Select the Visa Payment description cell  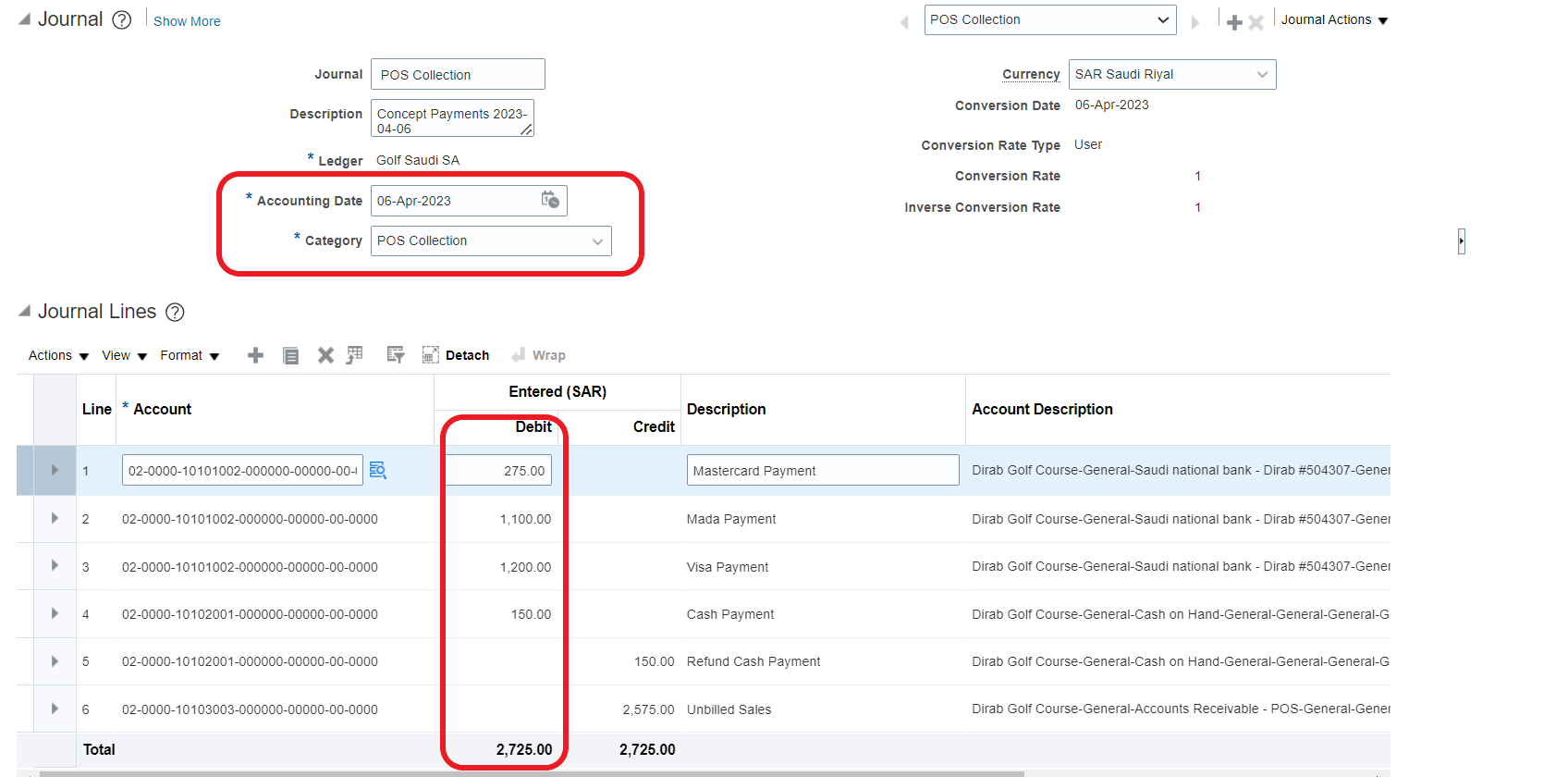(x=728, y=567)
